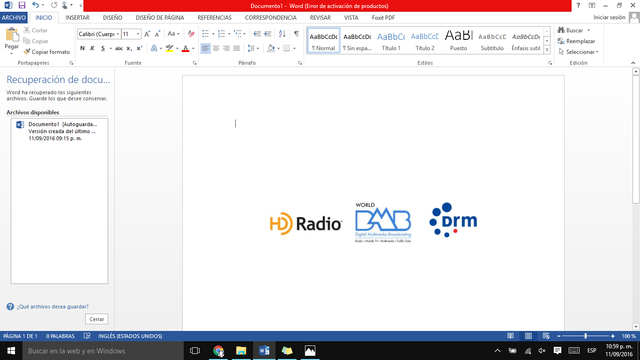Screen dimensions: 640x360
Task: Open line spacing dropdown
Action: [253, 48]
